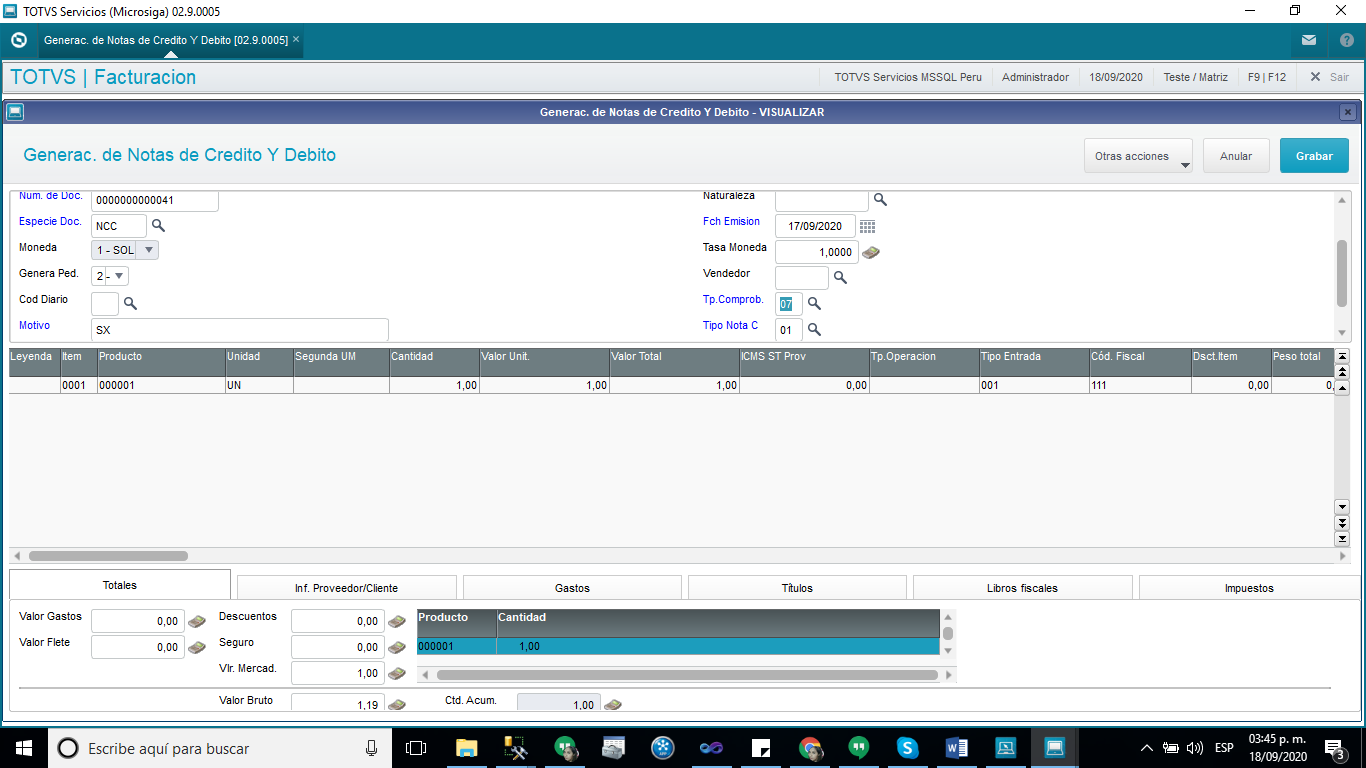1366x768 pixels.
Task: Click the Tasa Moneda money icon
Action: [x=871, y=252]
